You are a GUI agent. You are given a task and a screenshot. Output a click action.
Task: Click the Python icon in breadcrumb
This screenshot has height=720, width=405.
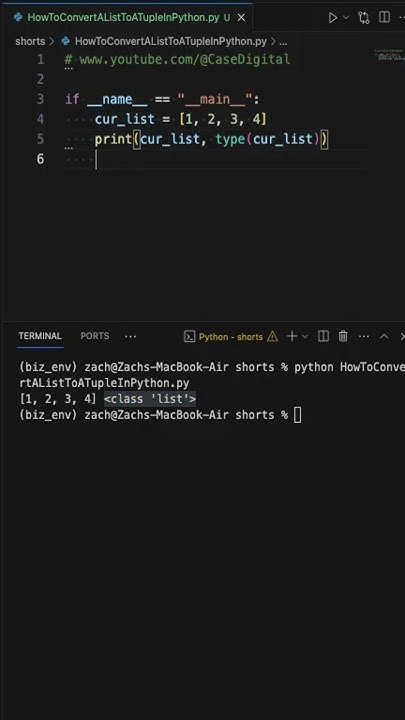click(x=66, y=41)
